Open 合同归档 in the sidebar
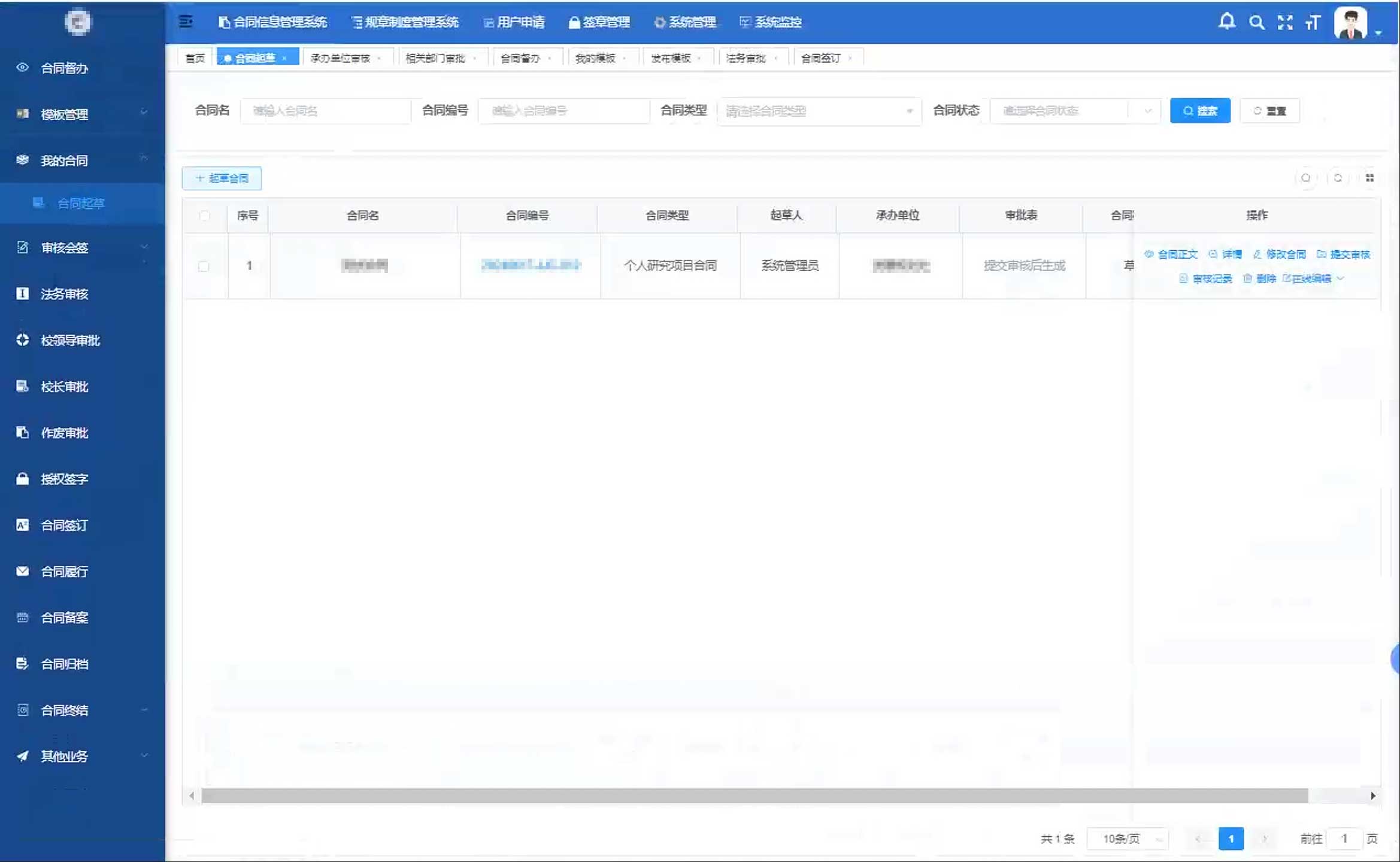The width and height of the screenshot is (1400, 862). (63, 663)
